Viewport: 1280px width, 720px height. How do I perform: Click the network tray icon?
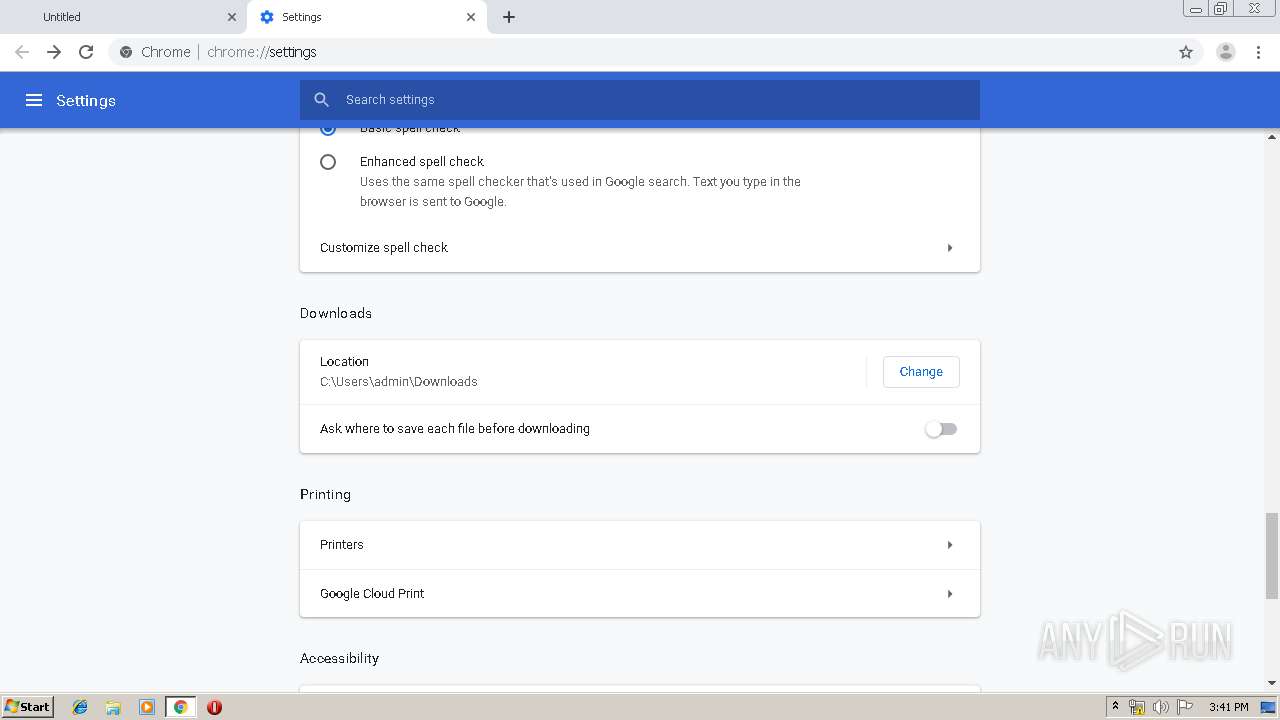coord(1137,707)
